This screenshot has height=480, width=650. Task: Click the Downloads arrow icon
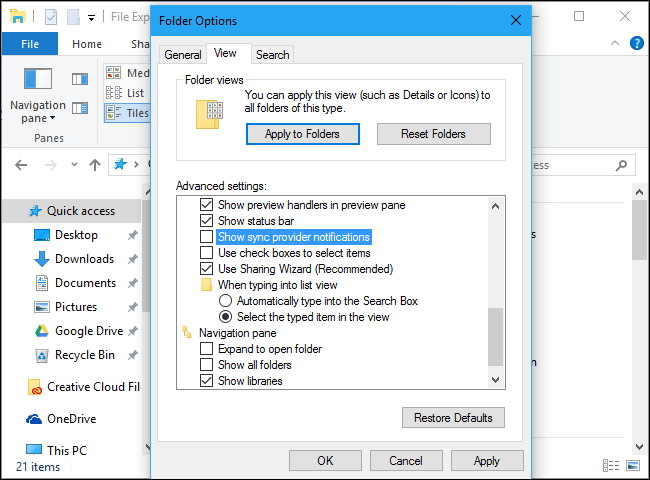(x=42, y=259)
